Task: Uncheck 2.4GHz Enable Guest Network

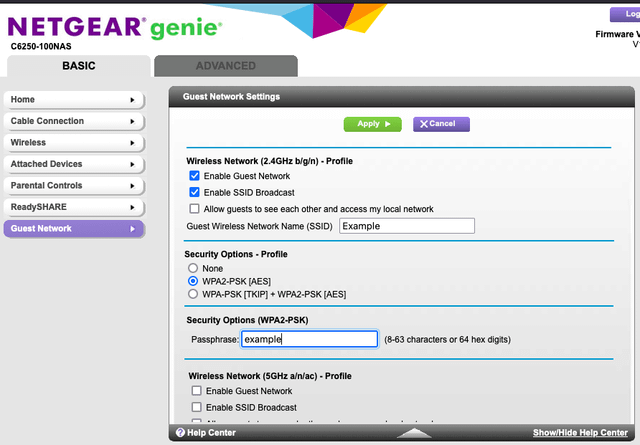Action: 194,176
